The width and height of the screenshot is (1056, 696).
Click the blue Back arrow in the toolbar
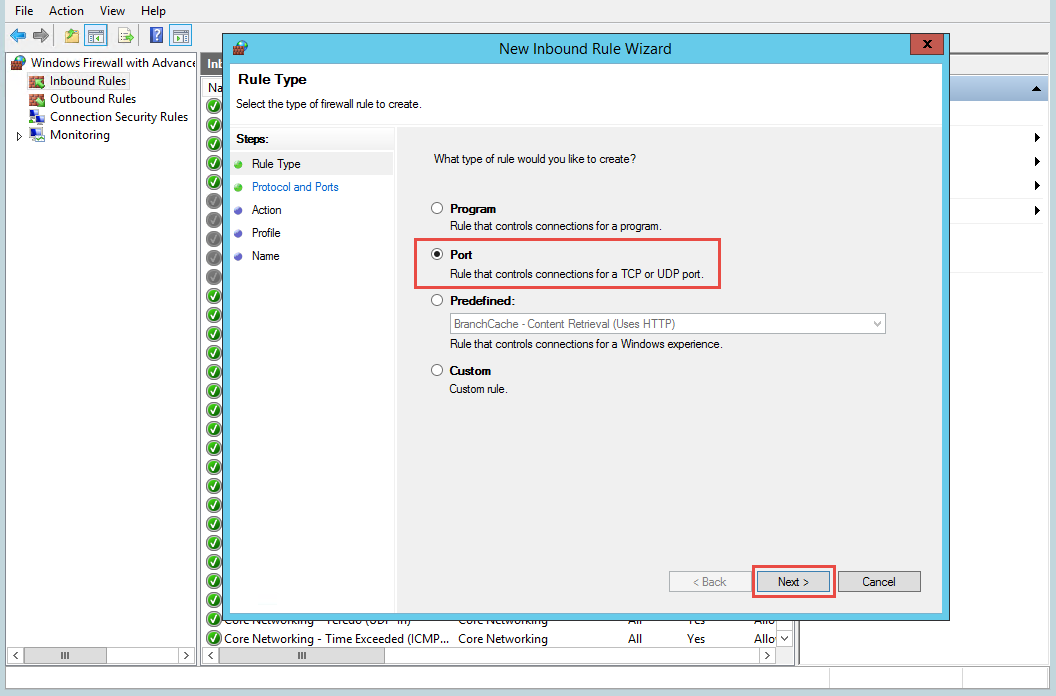coord(18,35)
